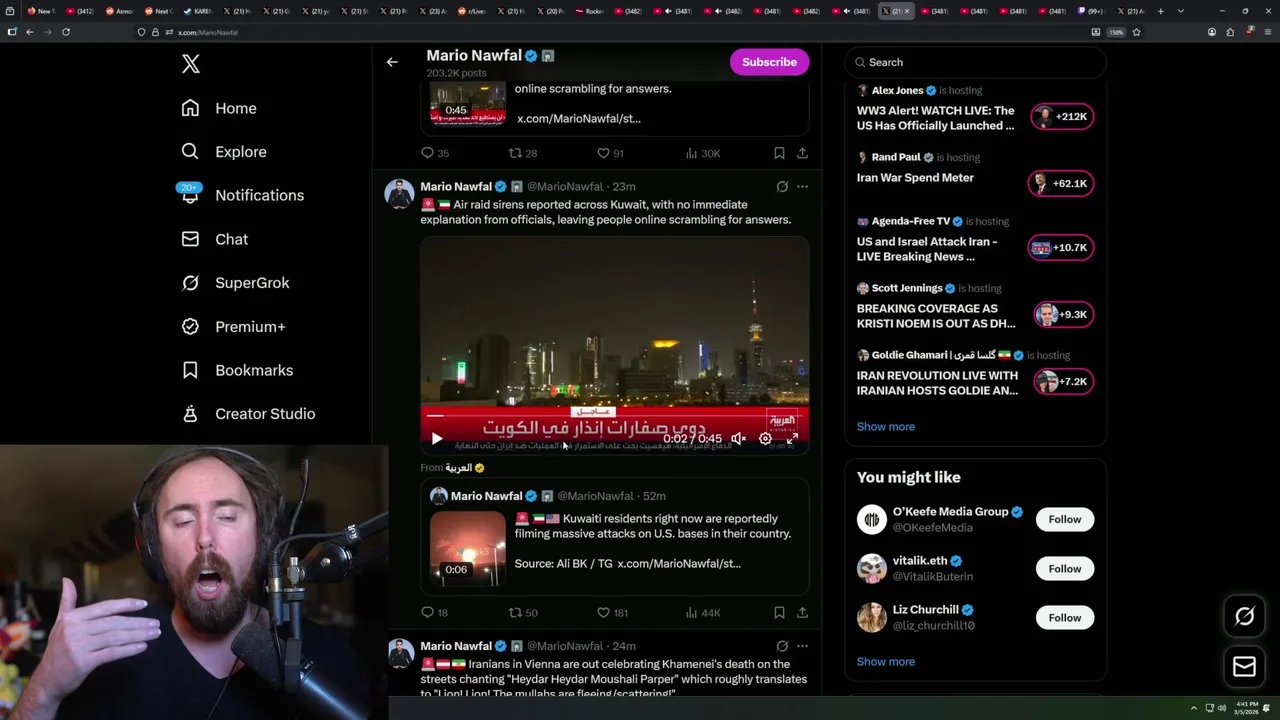Reply to the post with 18 comments
The image size is (1280, 720).
(435, 612)
